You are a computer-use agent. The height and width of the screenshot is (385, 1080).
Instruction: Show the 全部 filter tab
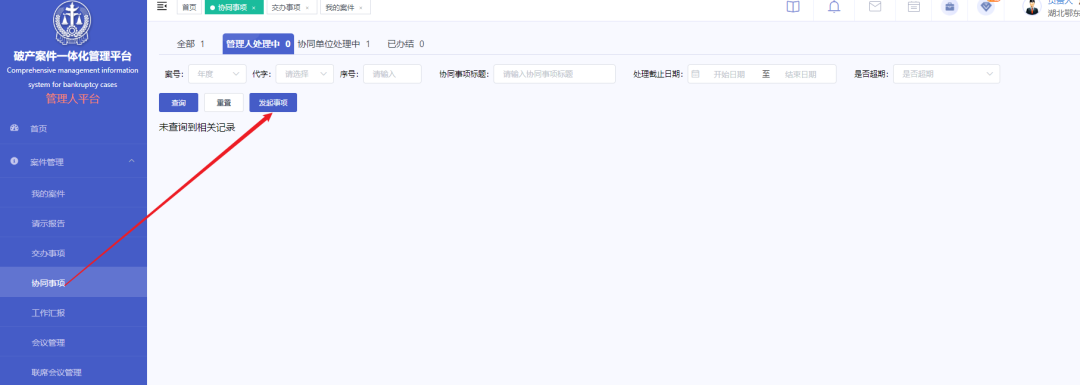coord(191,43)
